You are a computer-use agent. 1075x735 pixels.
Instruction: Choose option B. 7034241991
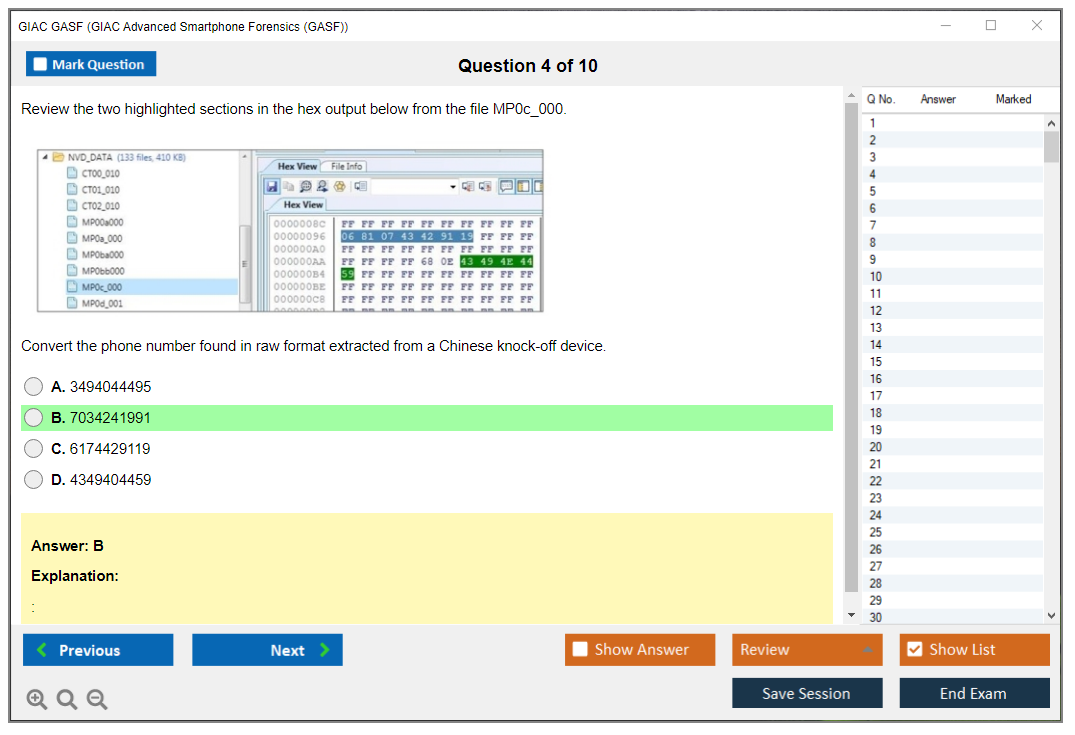(x=34, y=418)
